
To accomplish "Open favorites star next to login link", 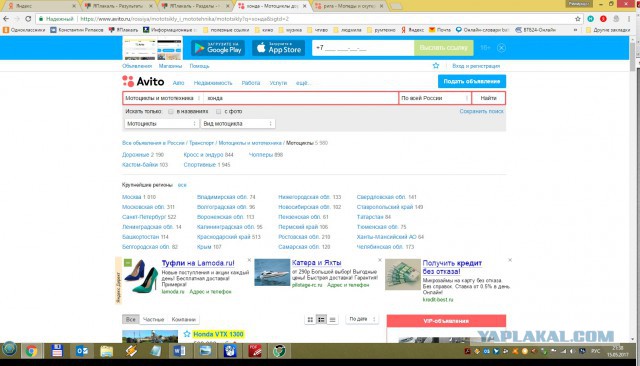I will point(436,66).
